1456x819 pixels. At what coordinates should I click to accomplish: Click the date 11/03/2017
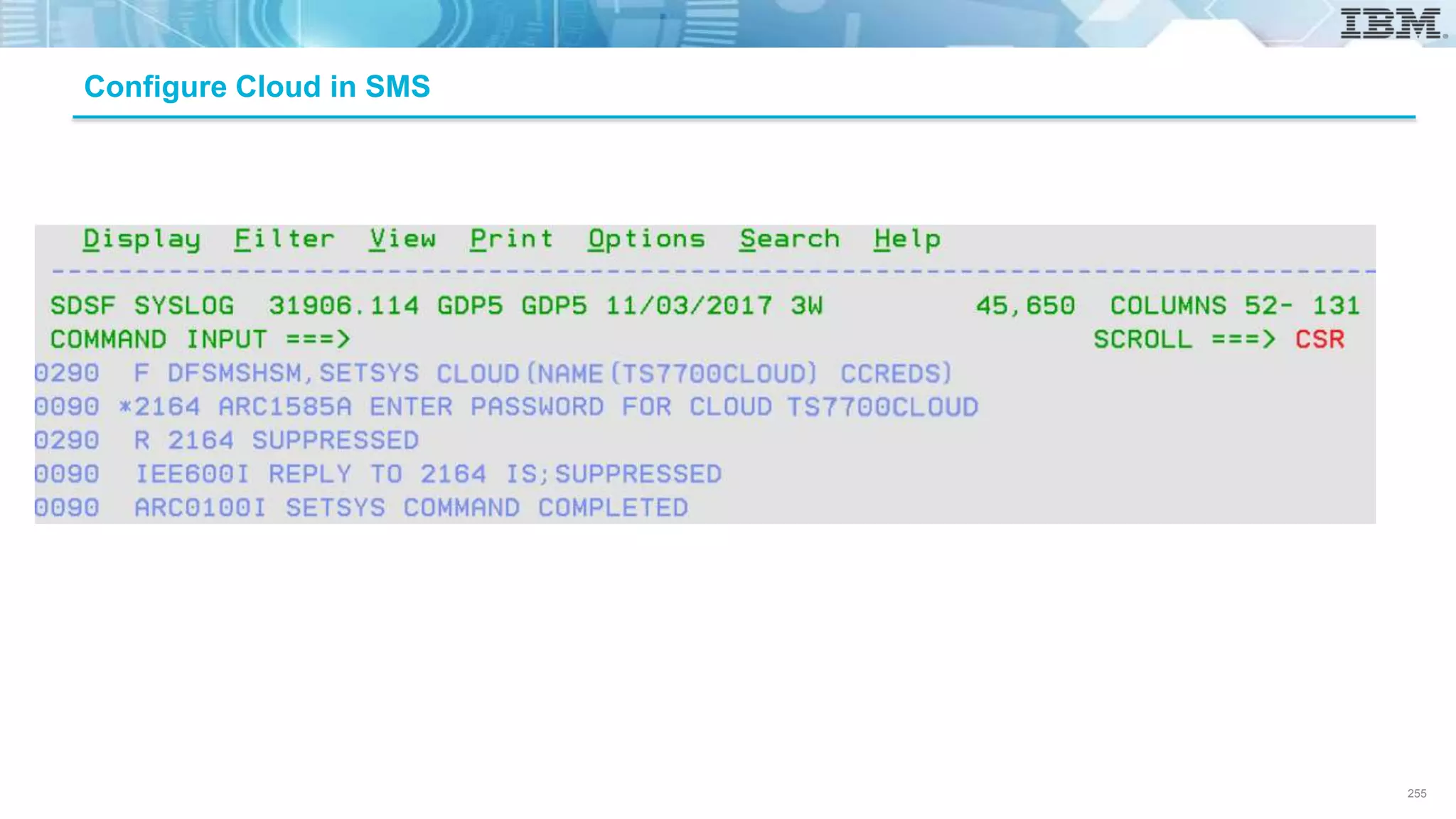coord(688,306)
